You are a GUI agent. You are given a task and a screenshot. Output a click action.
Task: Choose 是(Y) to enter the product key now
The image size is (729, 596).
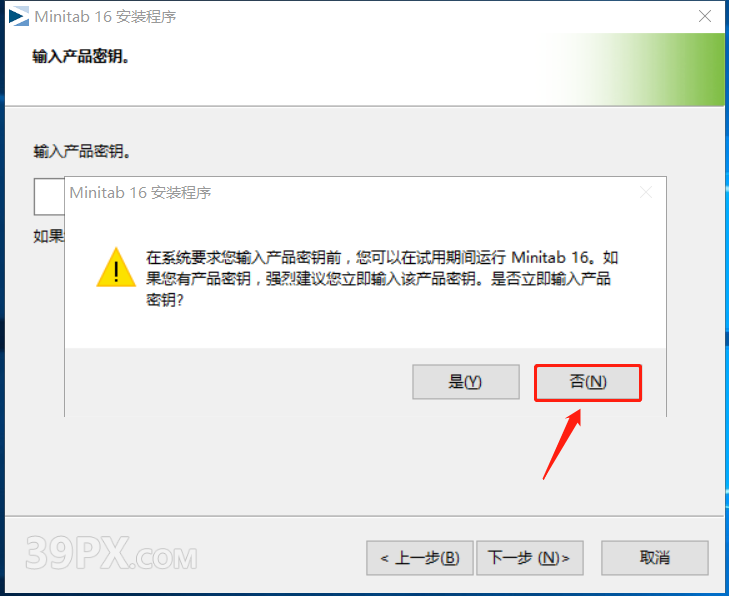click(465, 382)
